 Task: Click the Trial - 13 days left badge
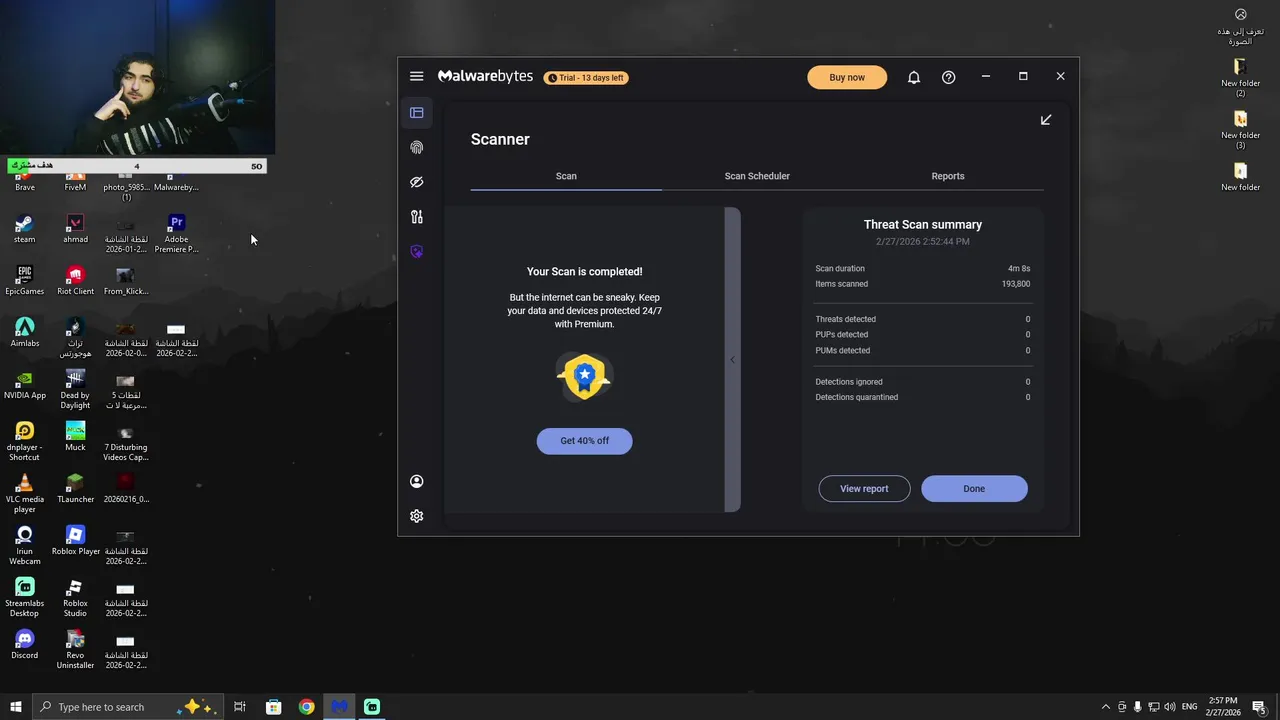[x=586, y=77]
